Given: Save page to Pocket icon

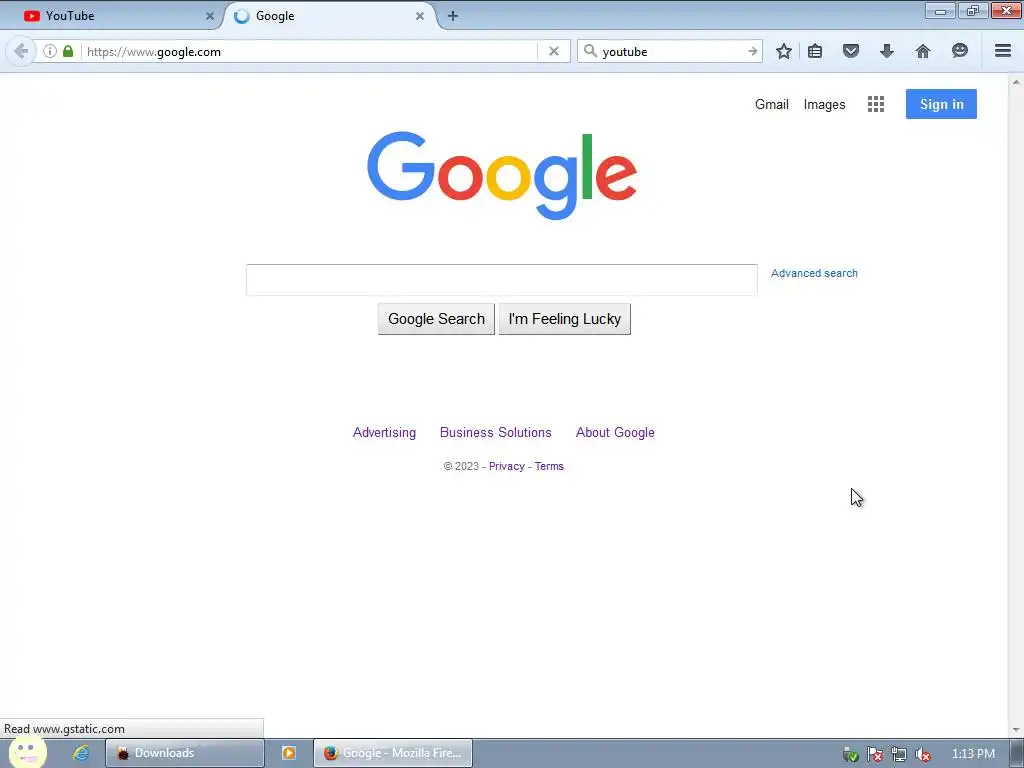Looking at the screenshot, I should [850, 51].
